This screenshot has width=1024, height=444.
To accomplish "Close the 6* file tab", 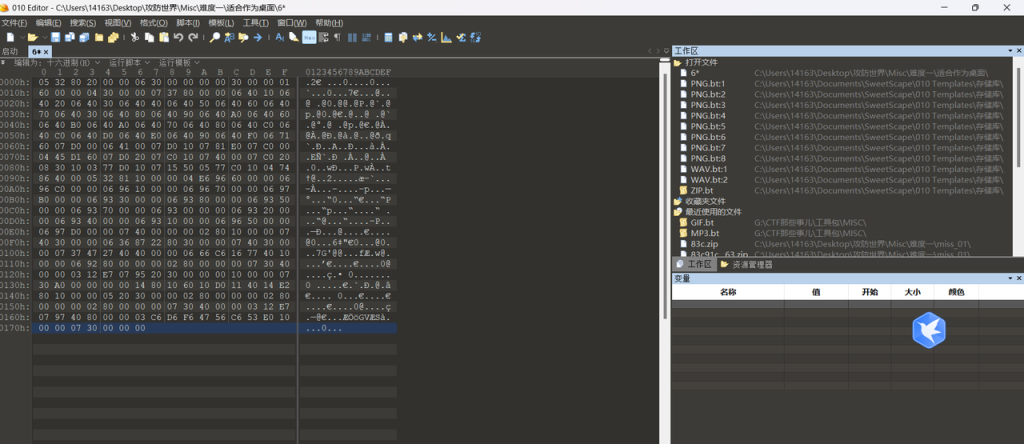I will 47,51.
